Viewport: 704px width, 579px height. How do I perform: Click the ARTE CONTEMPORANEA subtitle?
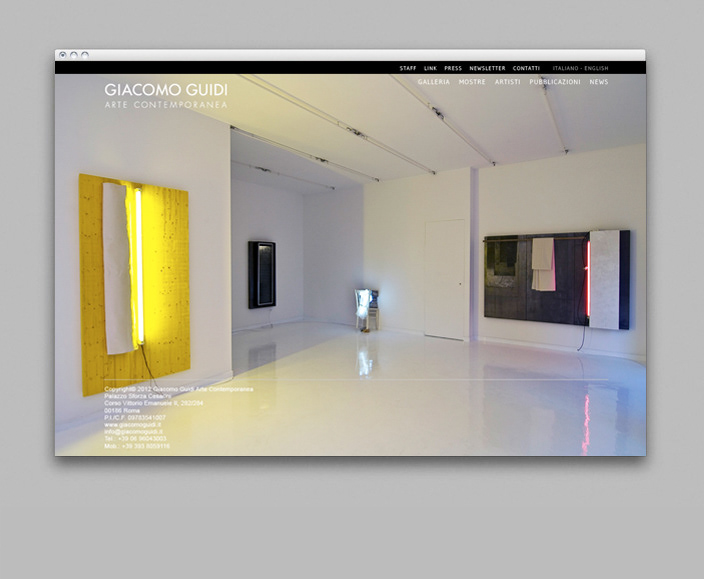pyautogui.click(x=166, y=105)
